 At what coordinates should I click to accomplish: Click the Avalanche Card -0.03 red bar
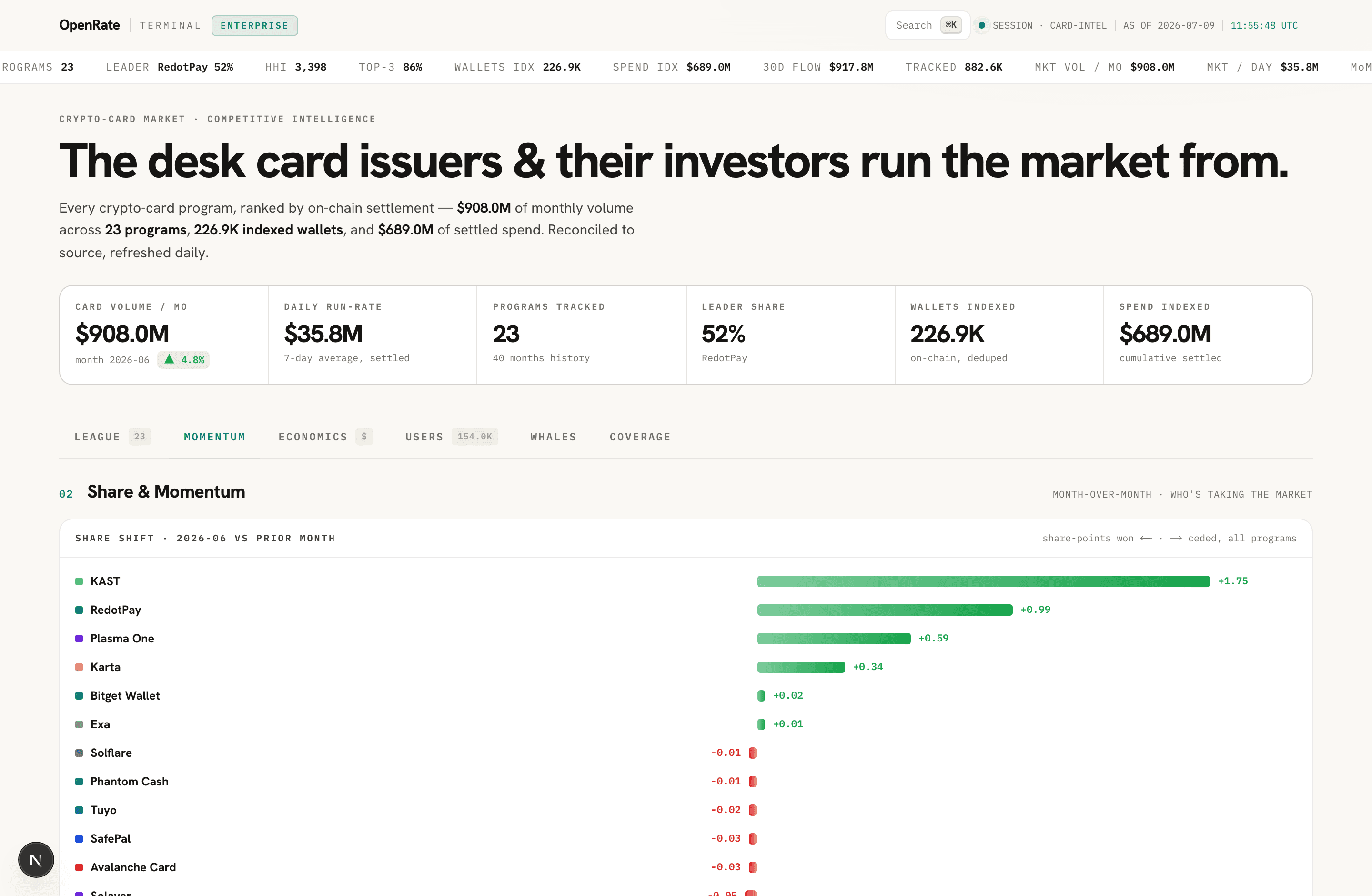tap(752, 867)
